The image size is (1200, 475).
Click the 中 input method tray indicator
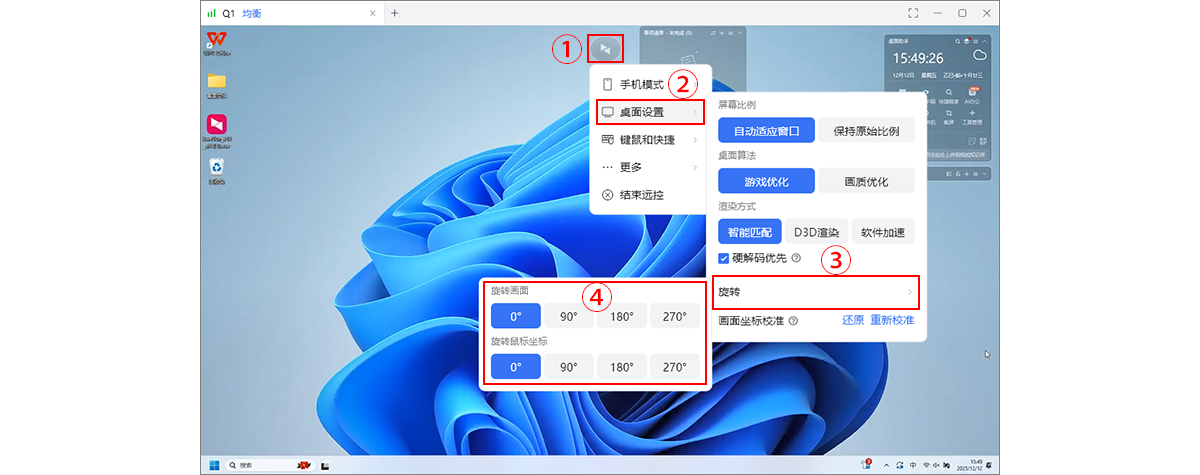(913, 465)
